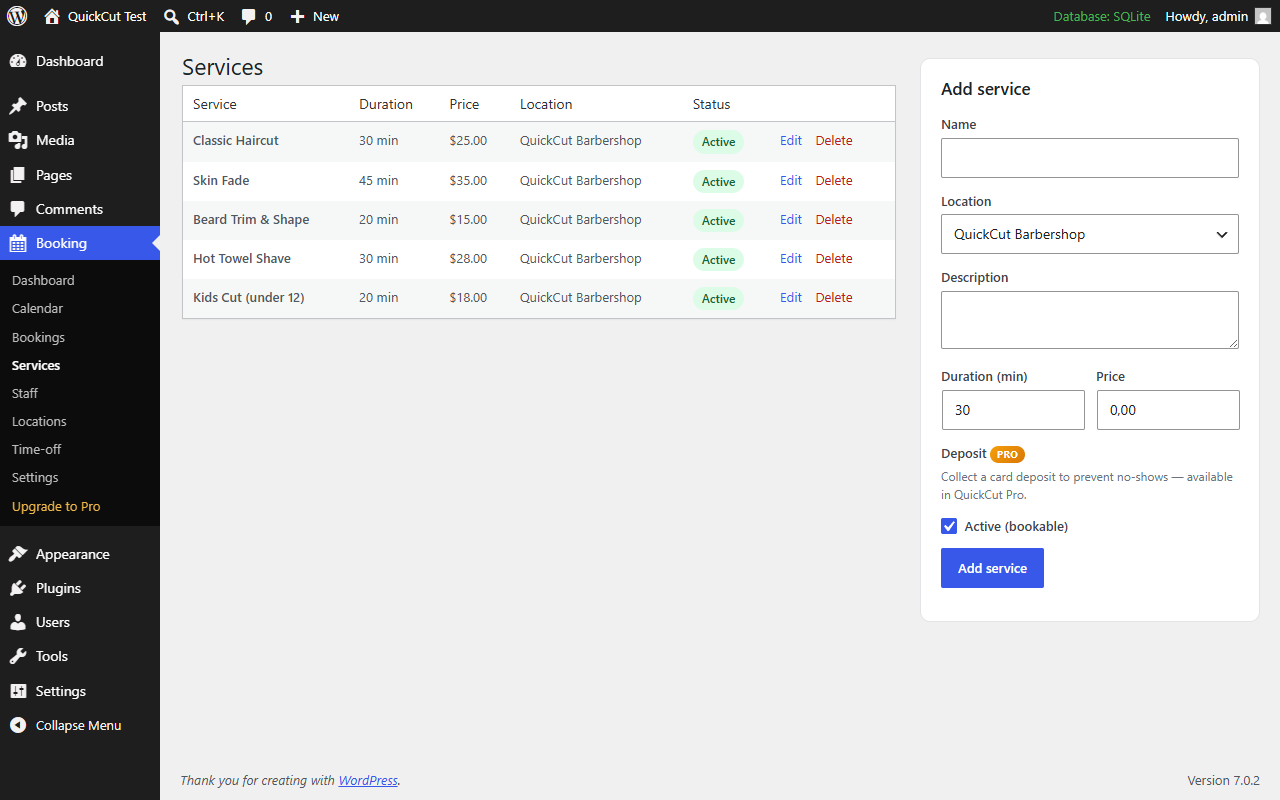The image size is (1280, 800).
Task: Click the orange PRO badge beside Deposit
Action: tap(1007, 454)
